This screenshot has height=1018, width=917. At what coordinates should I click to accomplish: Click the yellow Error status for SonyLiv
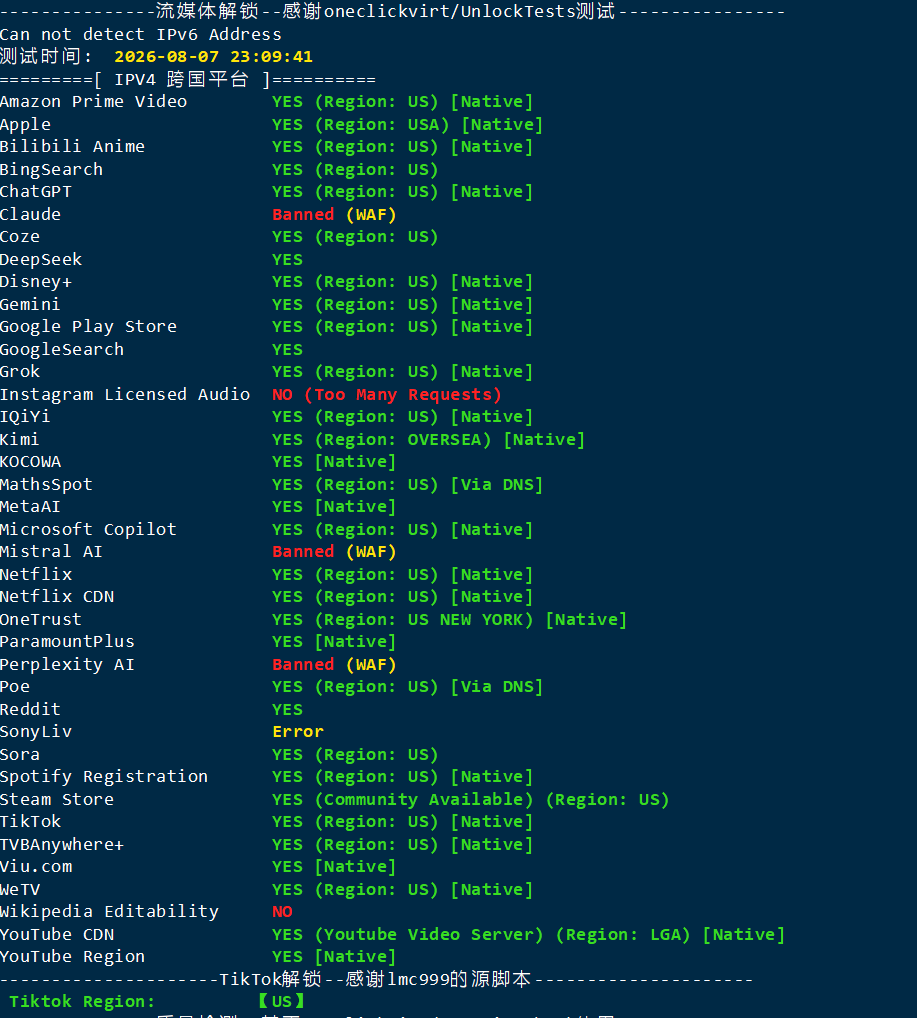[298, 732]
